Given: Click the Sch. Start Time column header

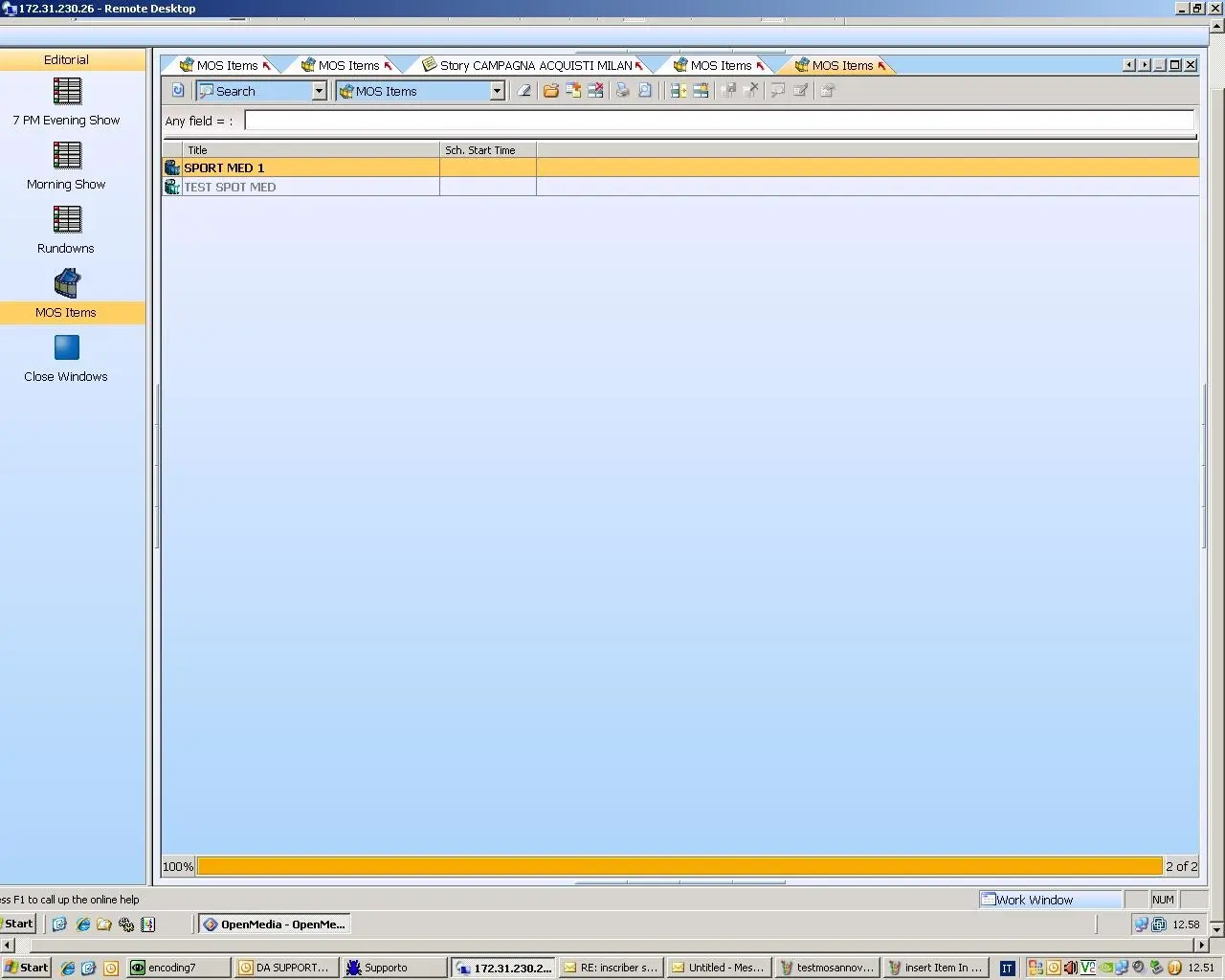Looking at the screenshot, I should point(483,150).
